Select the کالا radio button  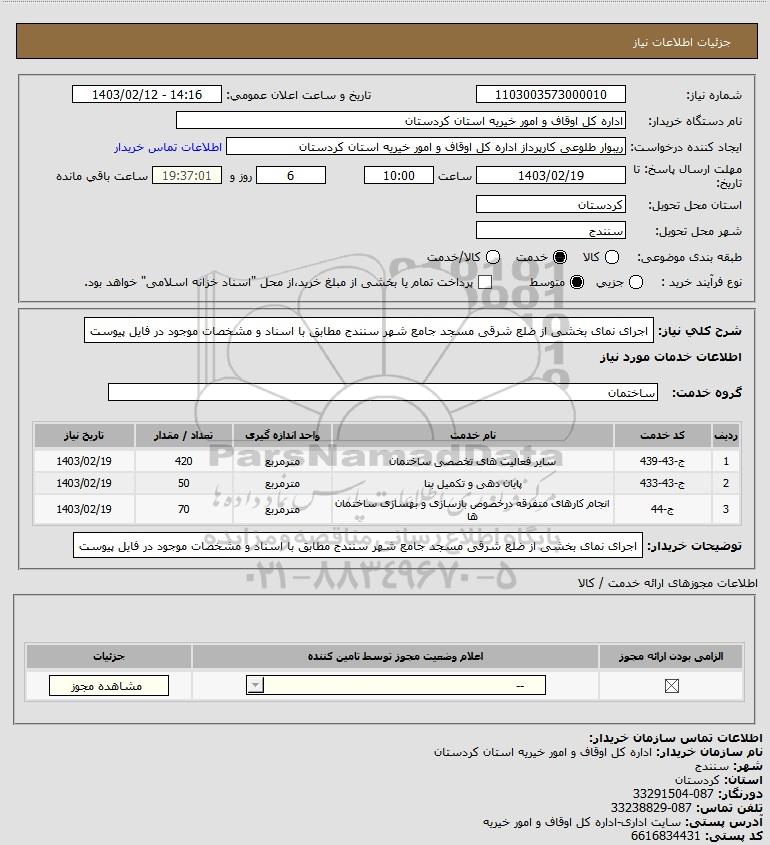[x=612, y=258]
